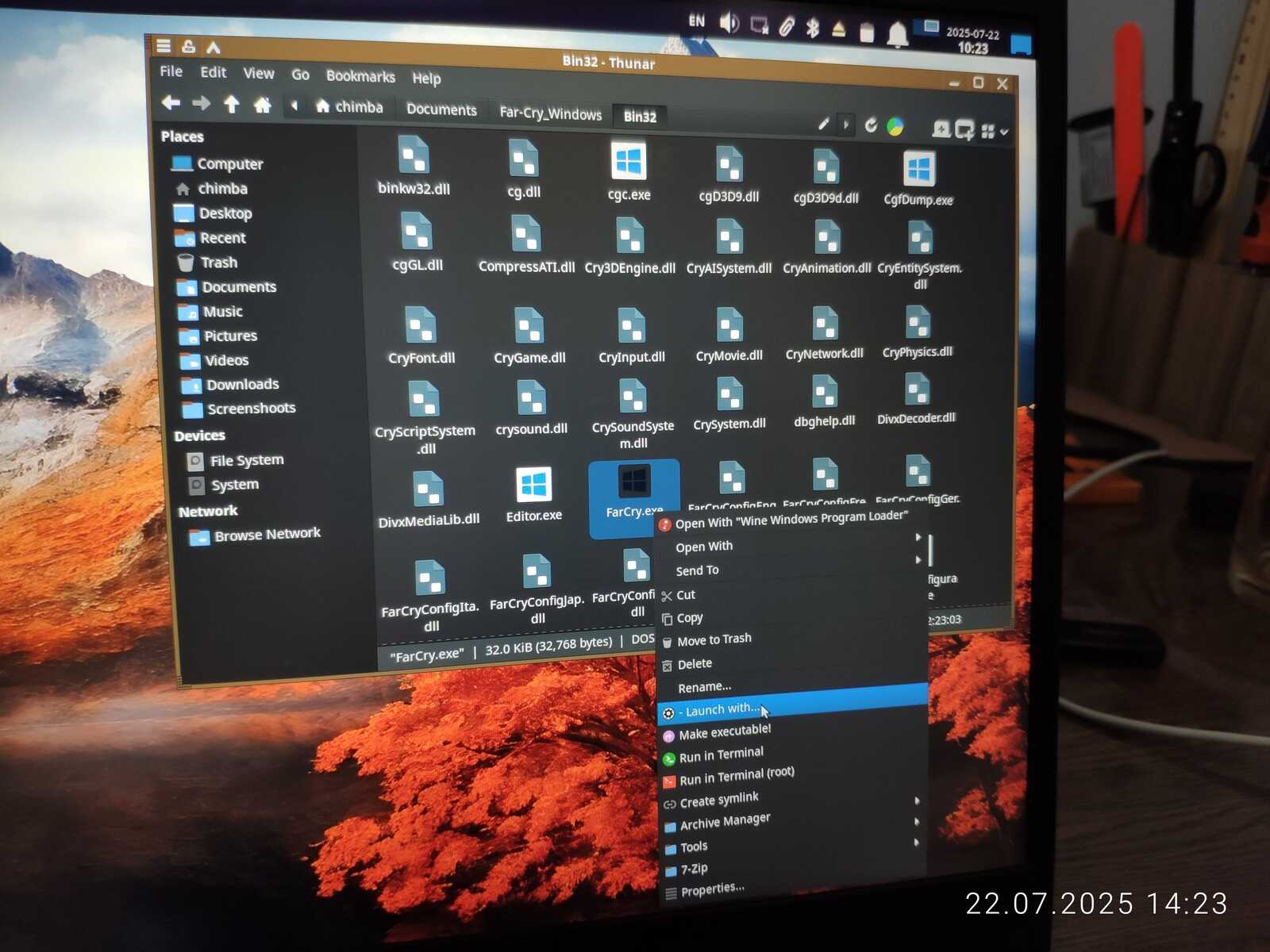Select the CryGame.dll file icon
The width and height of the screenshot is (1270, 952).
click(x=529, y=326)
